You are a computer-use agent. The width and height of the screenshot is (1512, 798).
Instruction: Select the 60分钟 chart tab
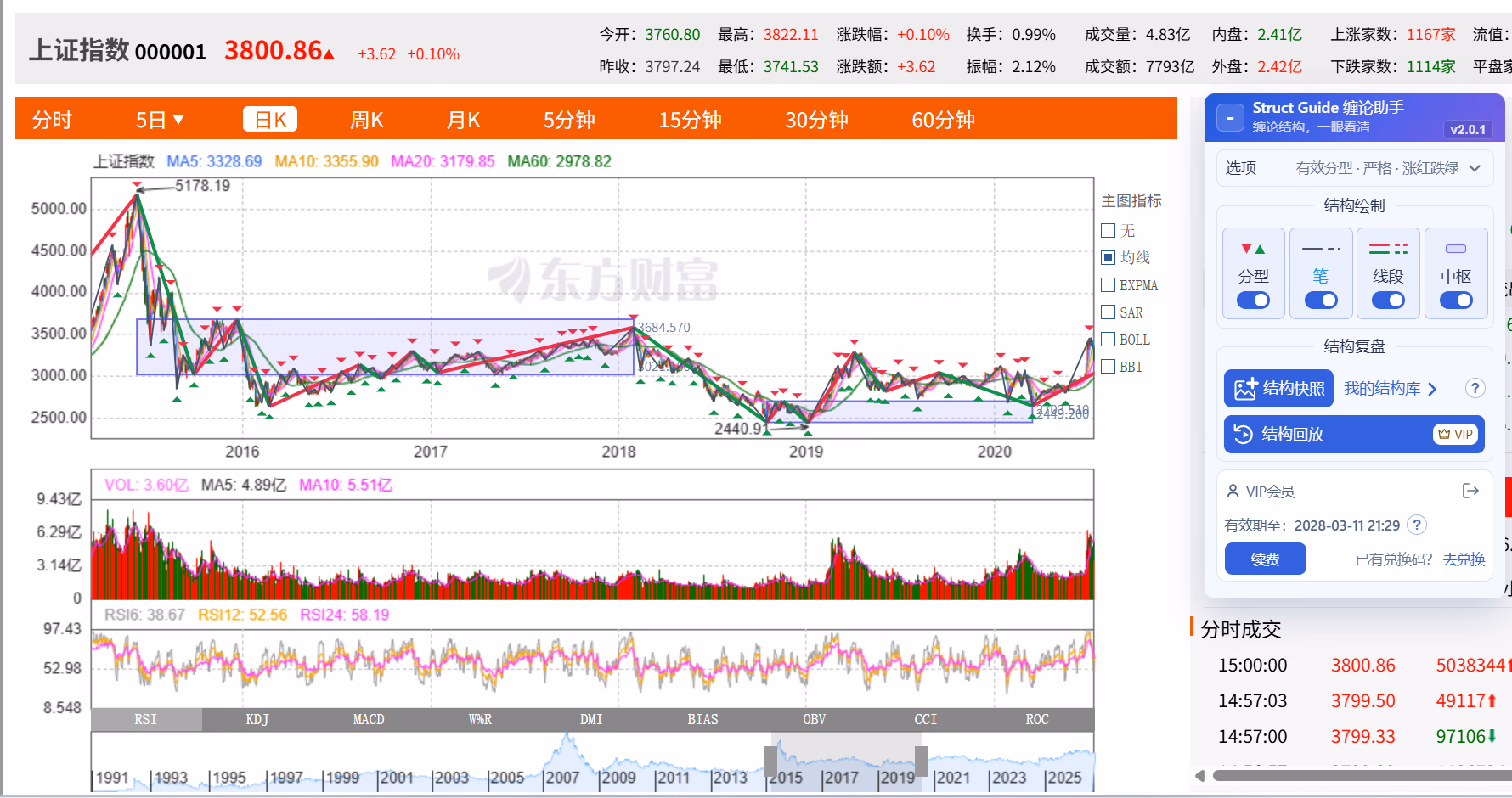click(943, 120)
